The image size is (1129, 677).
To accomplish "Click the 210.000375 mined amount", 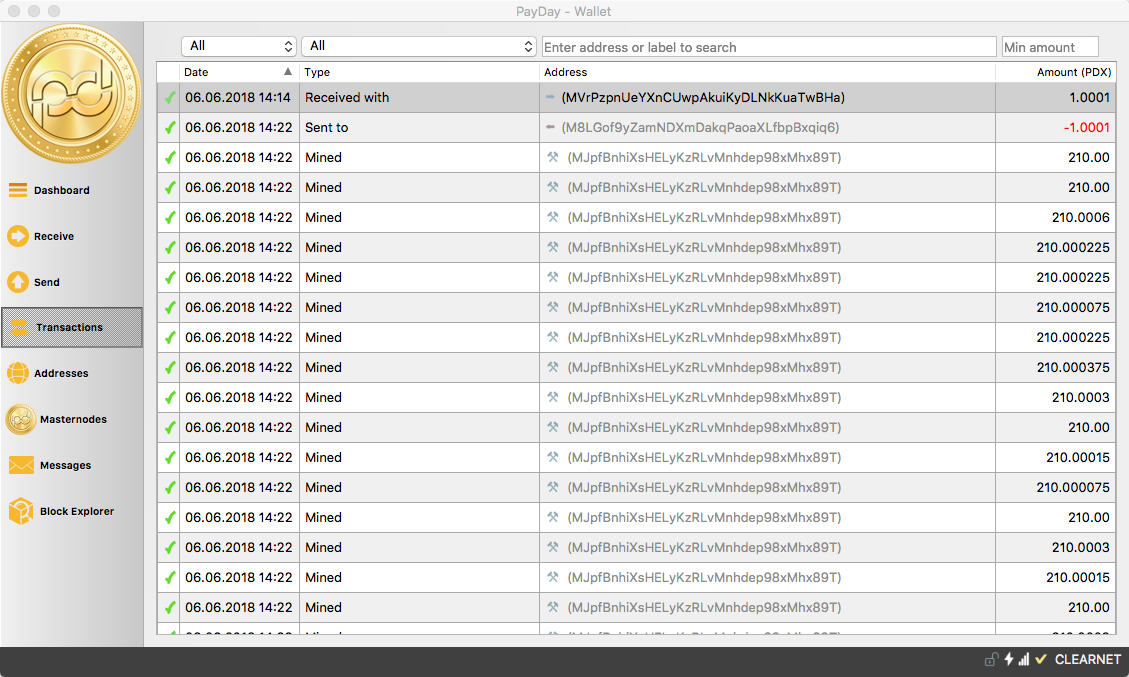I will [x=1073, y=367].
